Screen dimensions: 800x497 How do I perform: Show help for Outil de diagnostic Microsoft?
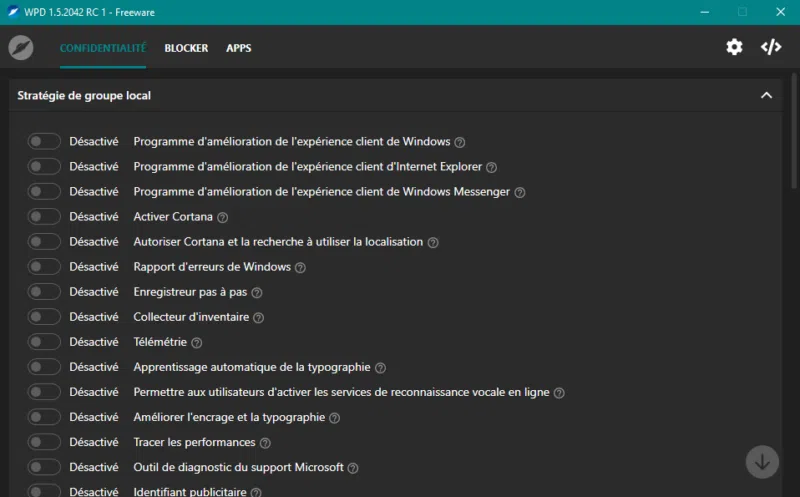[353, 468]
